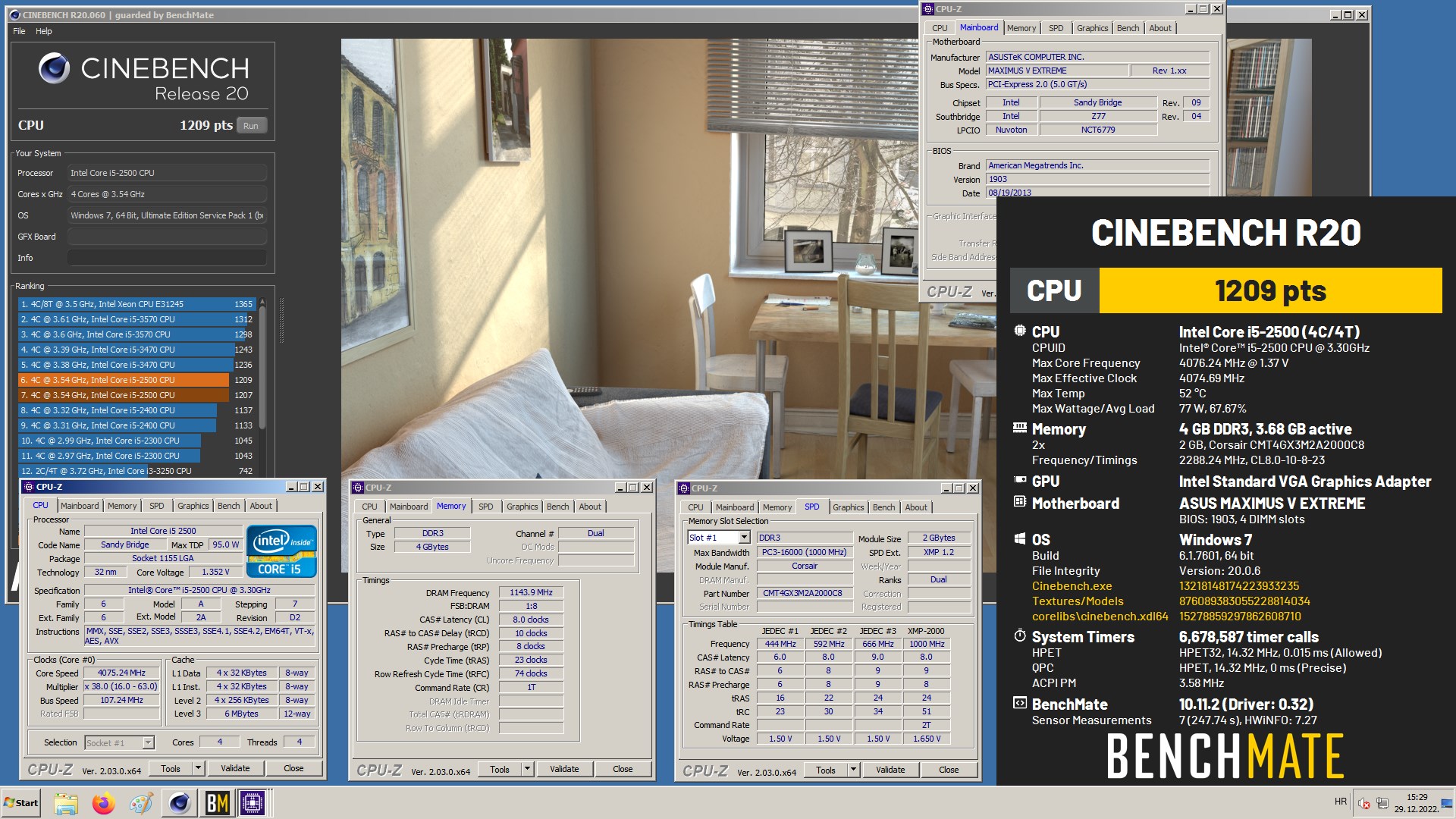Click the CPU-Z SPD window title icon
Screen dimensions: 1456x819
pyautogui.click(x=683, y=488)
